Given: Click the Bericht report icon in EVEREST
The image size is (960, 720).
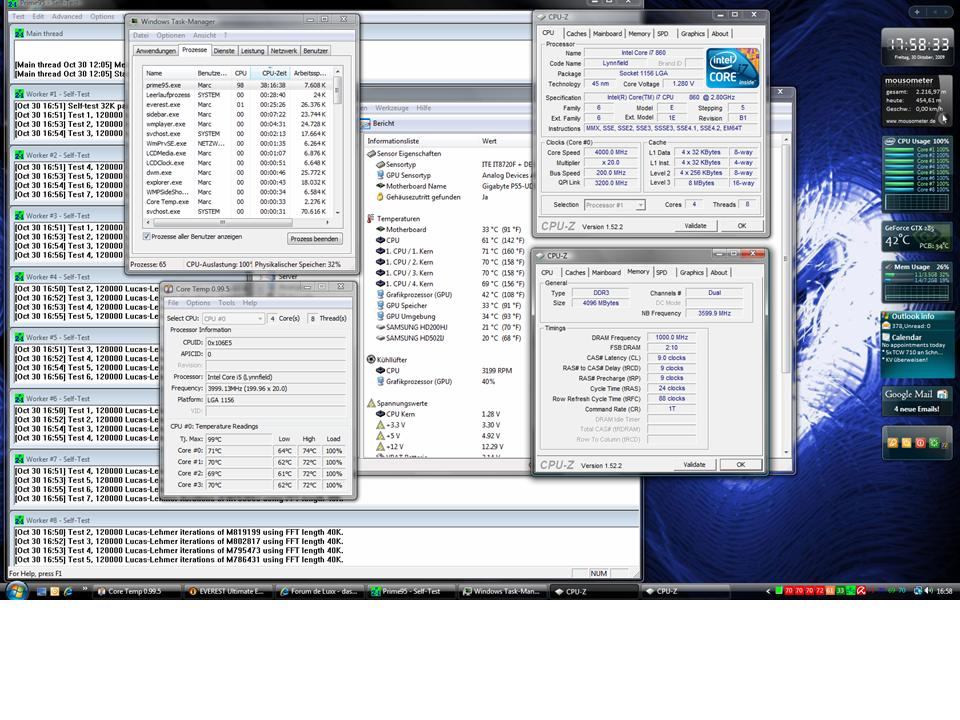Looking at the screenshot, I should 366,123.
